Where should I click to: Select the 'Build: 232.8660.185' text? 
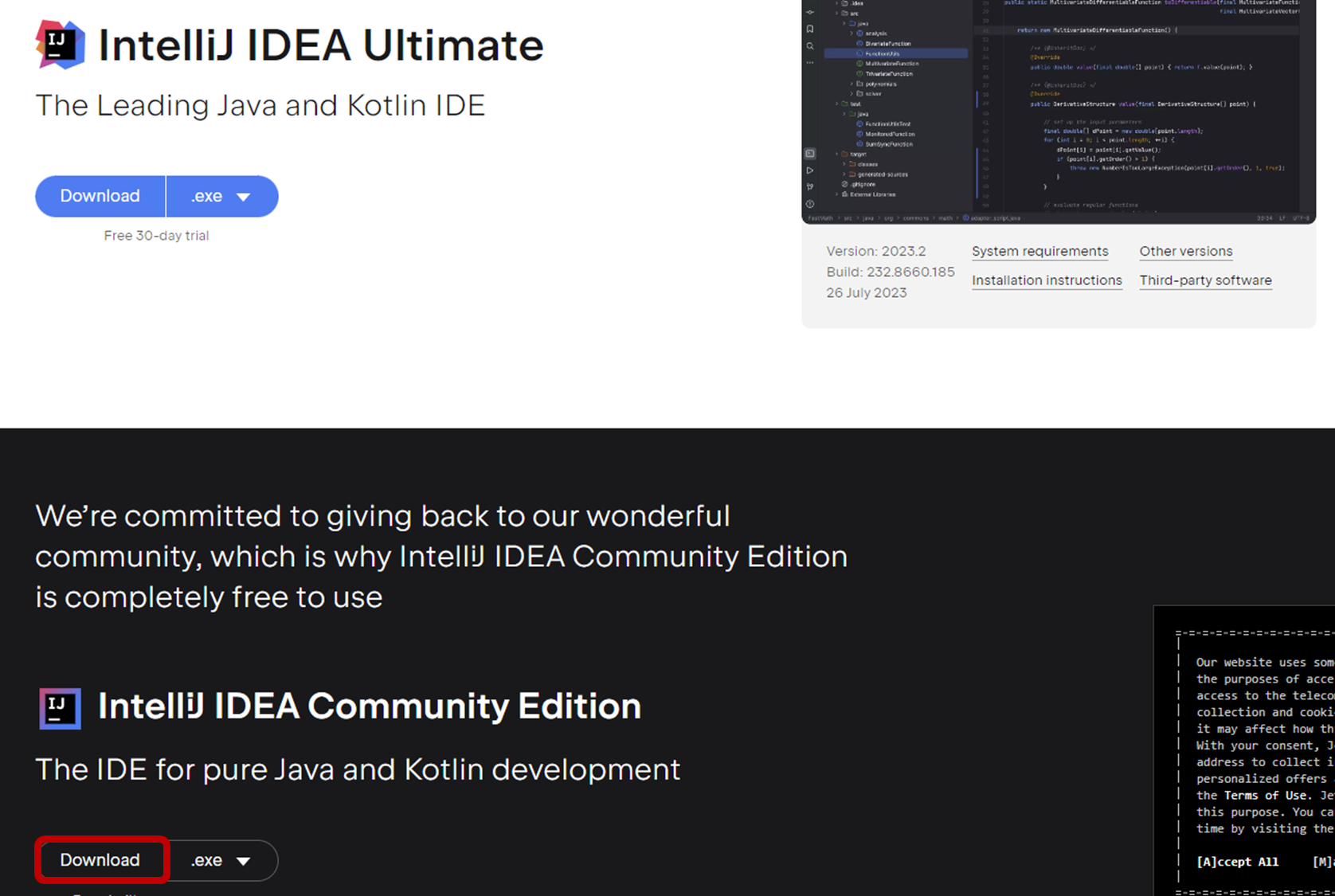coord(890,272)
